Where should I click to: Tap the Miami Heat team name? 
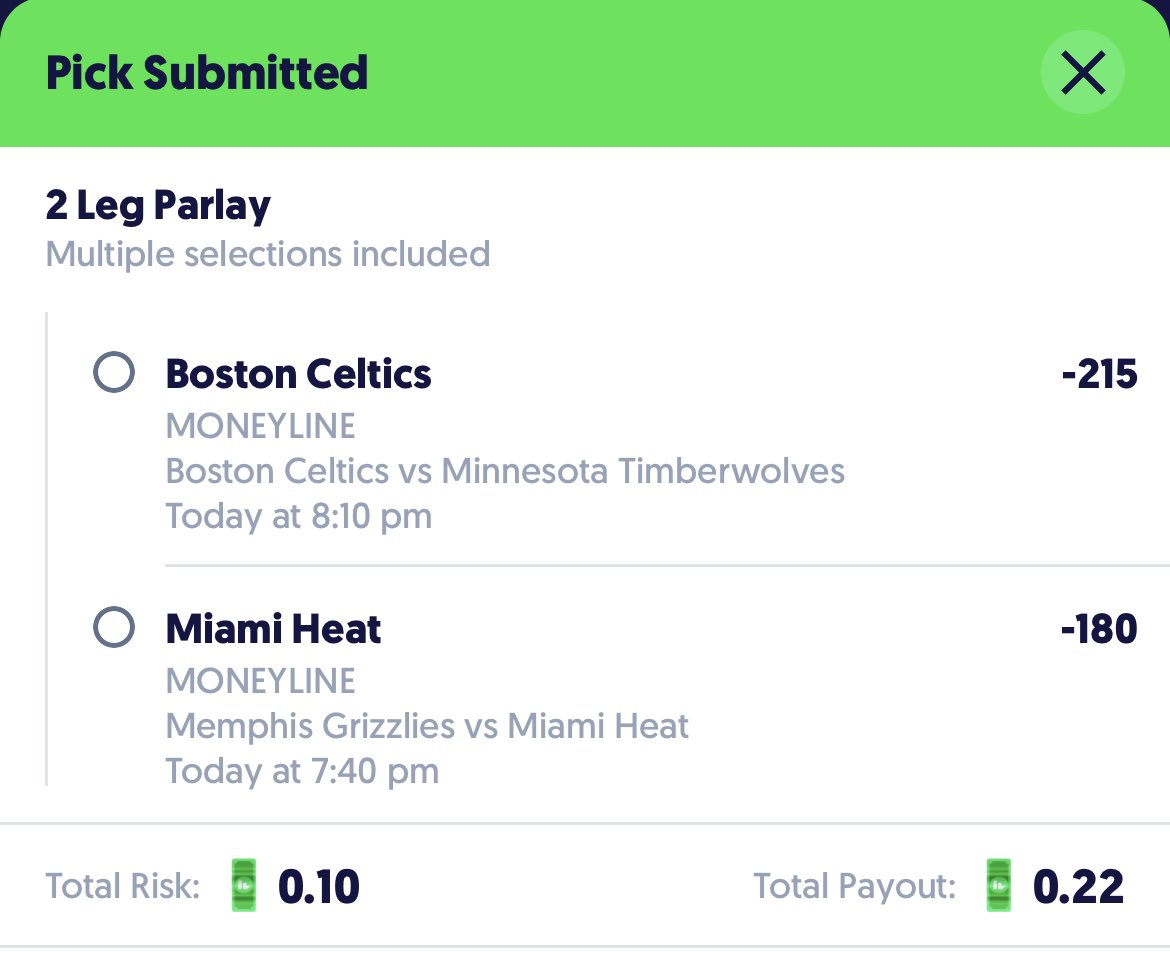click(273, 628)
